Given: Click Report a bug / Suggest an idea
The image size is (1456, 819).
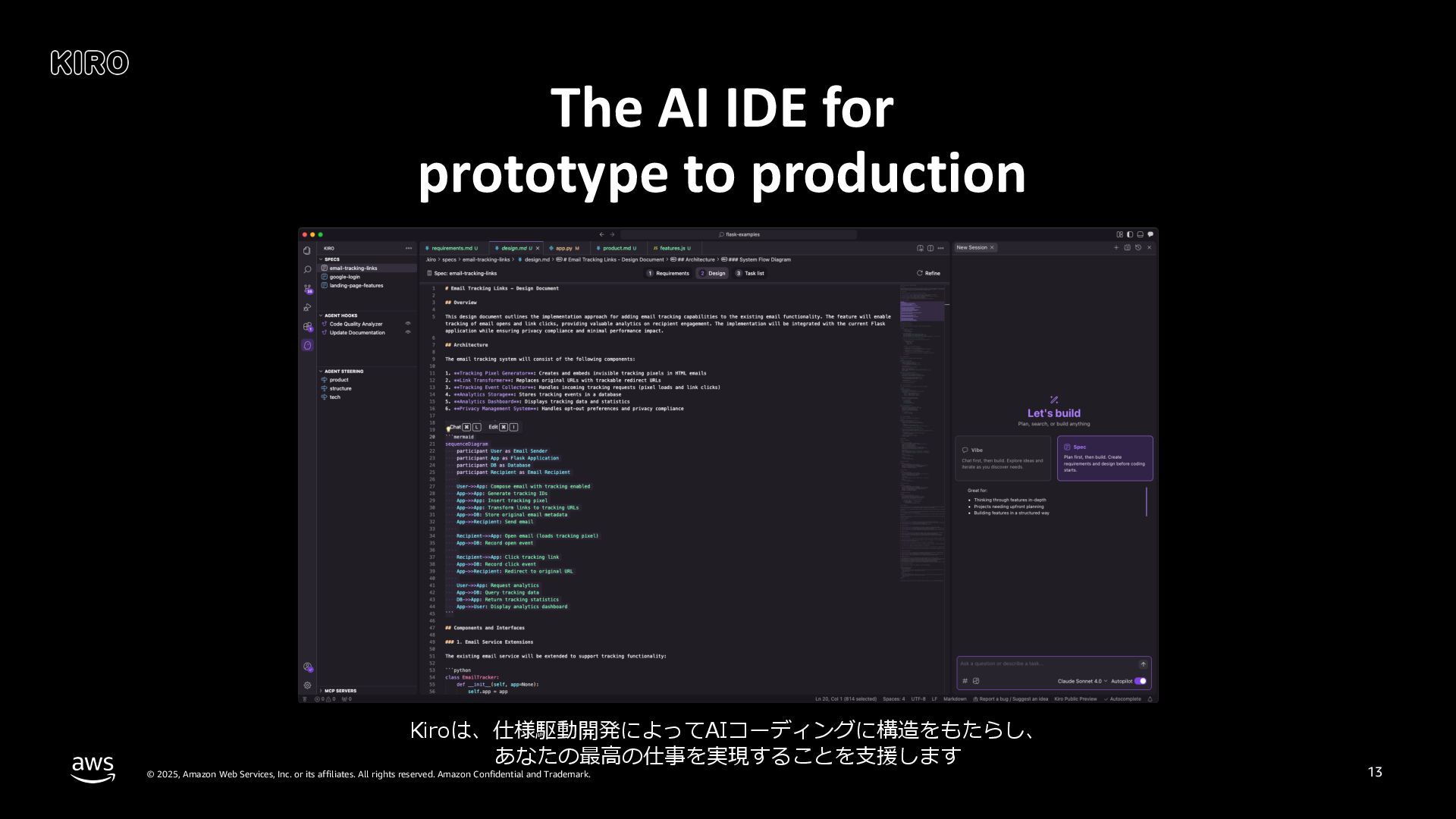Looking at the screenshot, I should pos(1010,699).
